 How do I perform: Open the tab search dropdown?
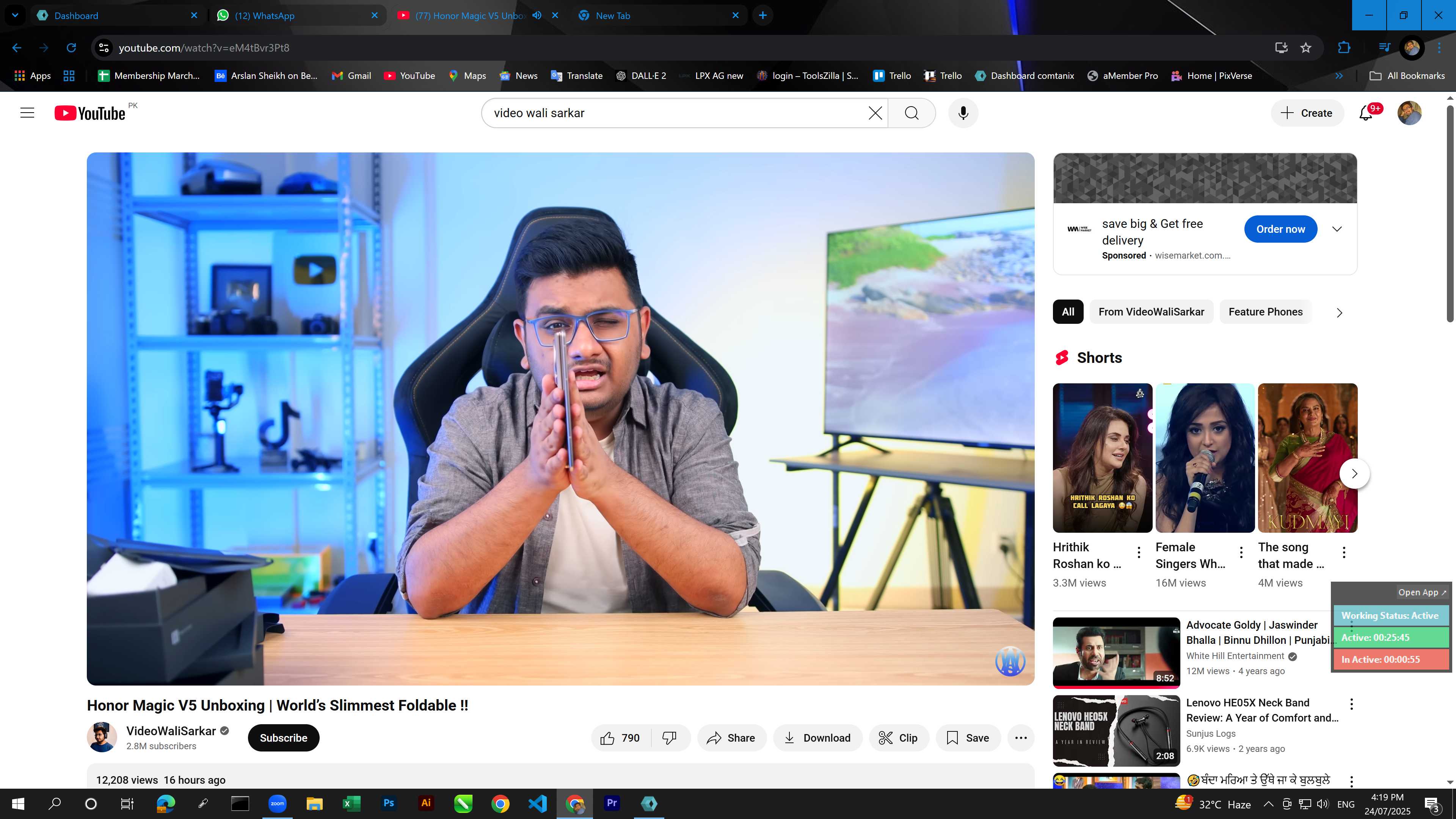click(15, 15)
